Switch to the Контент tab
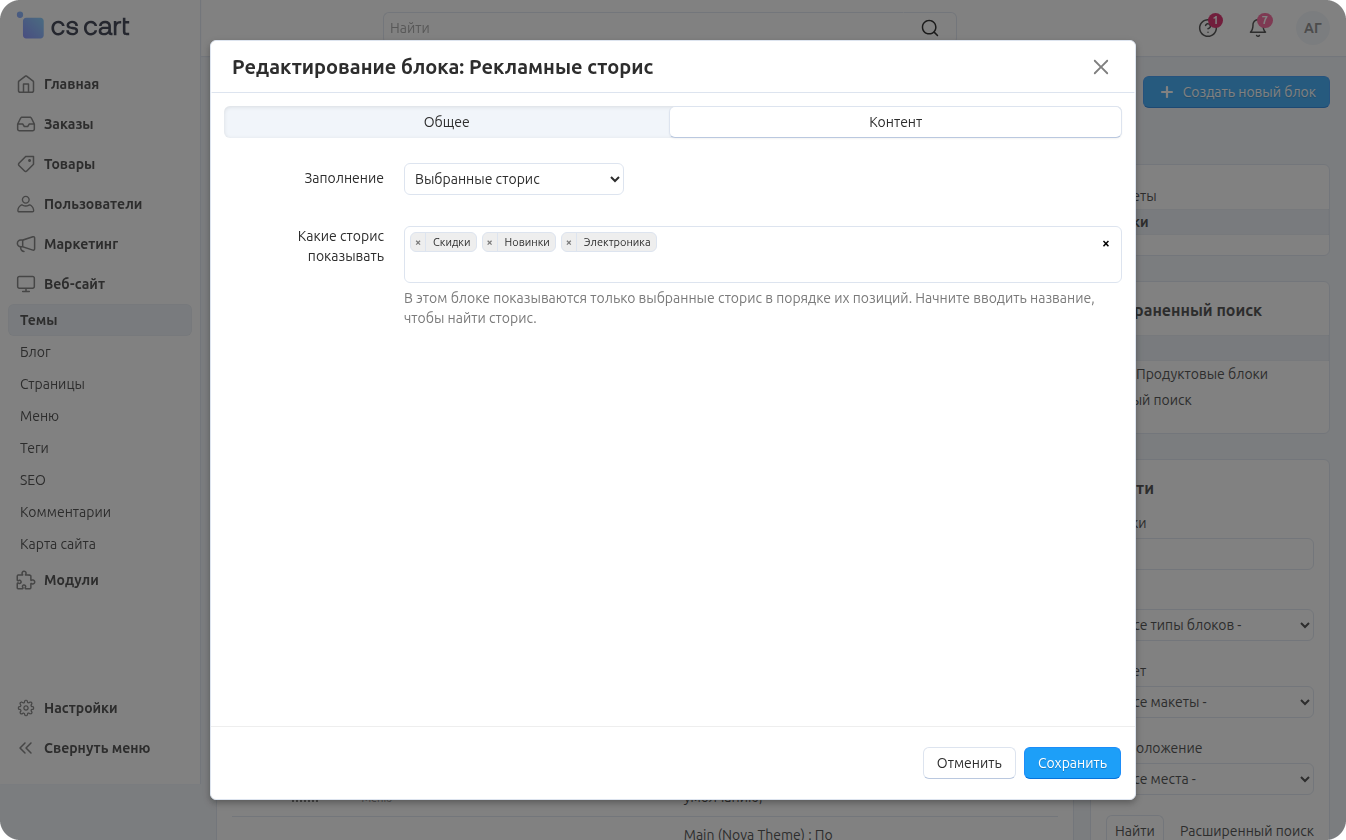1346x840 pixels. click(895, 122)
